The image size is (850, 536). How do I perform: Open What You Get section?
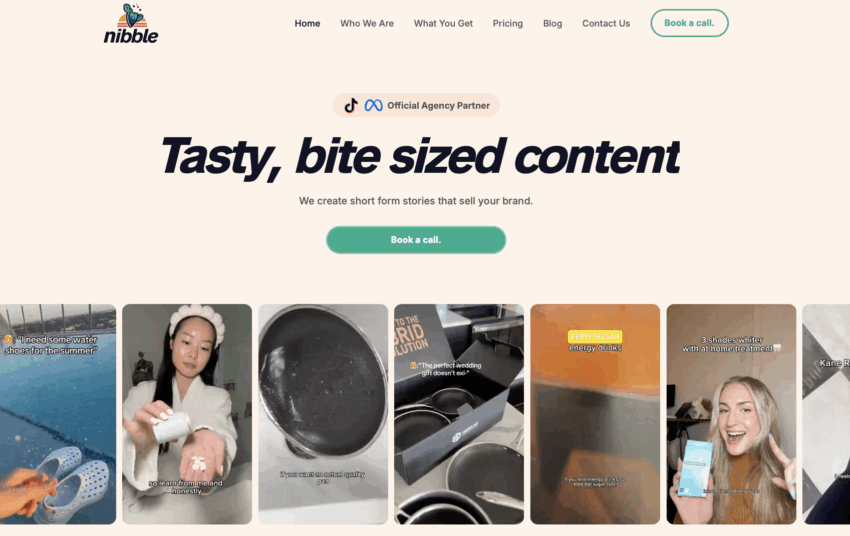tap(443, 23)
